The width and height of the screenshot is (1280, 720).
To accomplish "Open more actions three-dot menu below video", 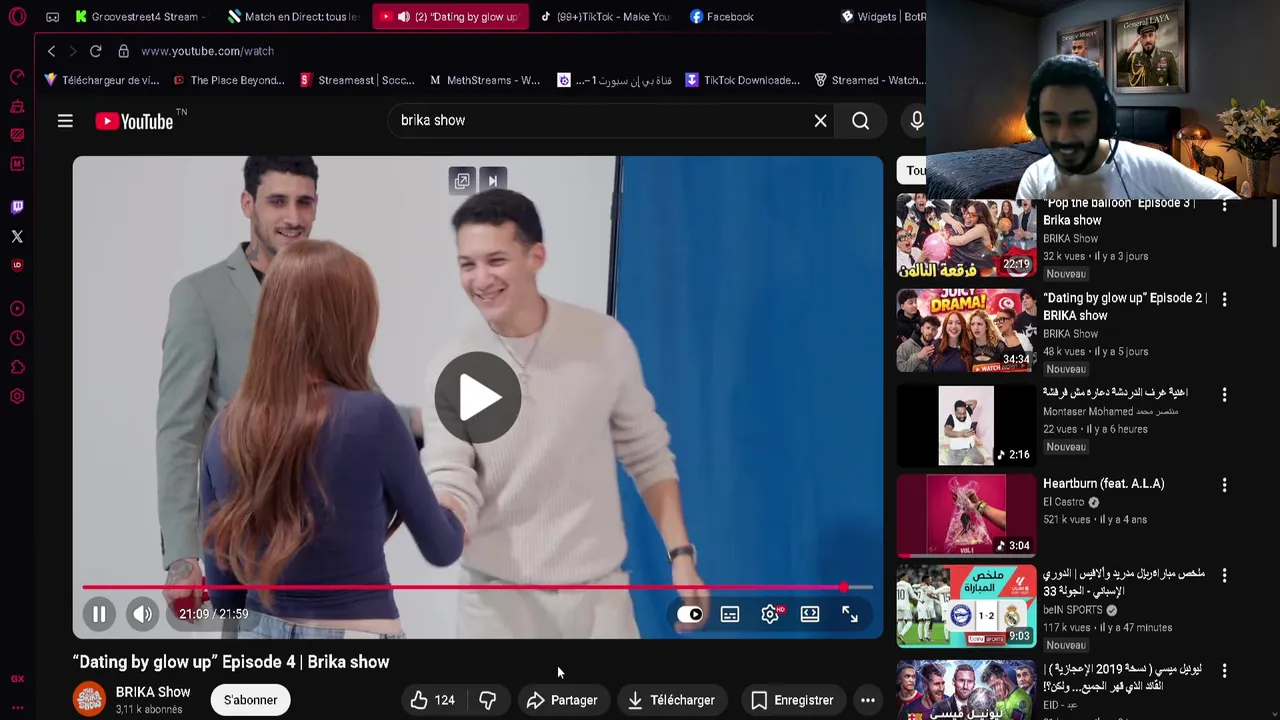I will 868,700.
